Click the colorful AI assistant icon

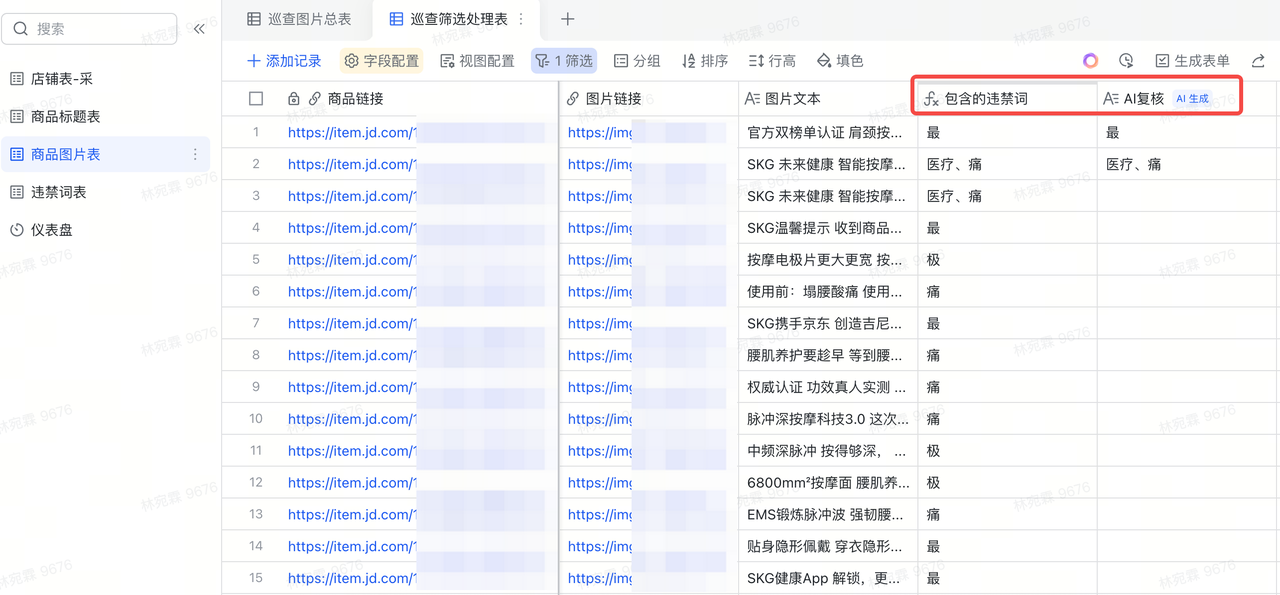[1090, 61]
